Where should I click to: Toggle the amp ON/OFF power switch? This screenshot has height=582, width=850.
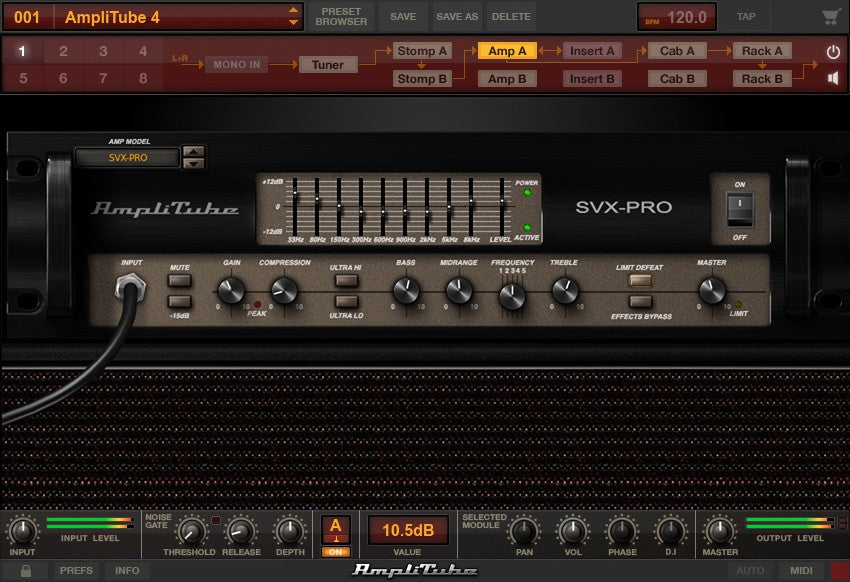(739, 209)
